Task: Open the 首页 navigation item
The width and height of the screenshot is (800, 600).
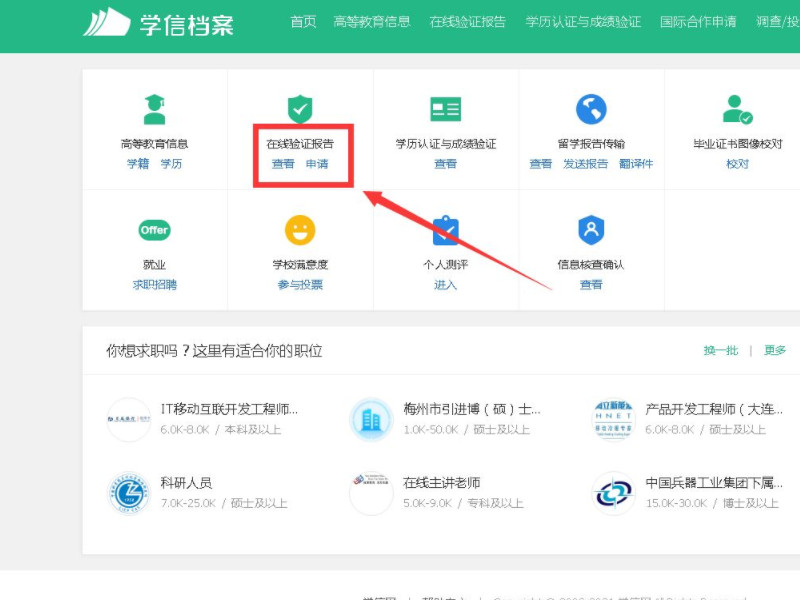Action: (x=301, y=21)
